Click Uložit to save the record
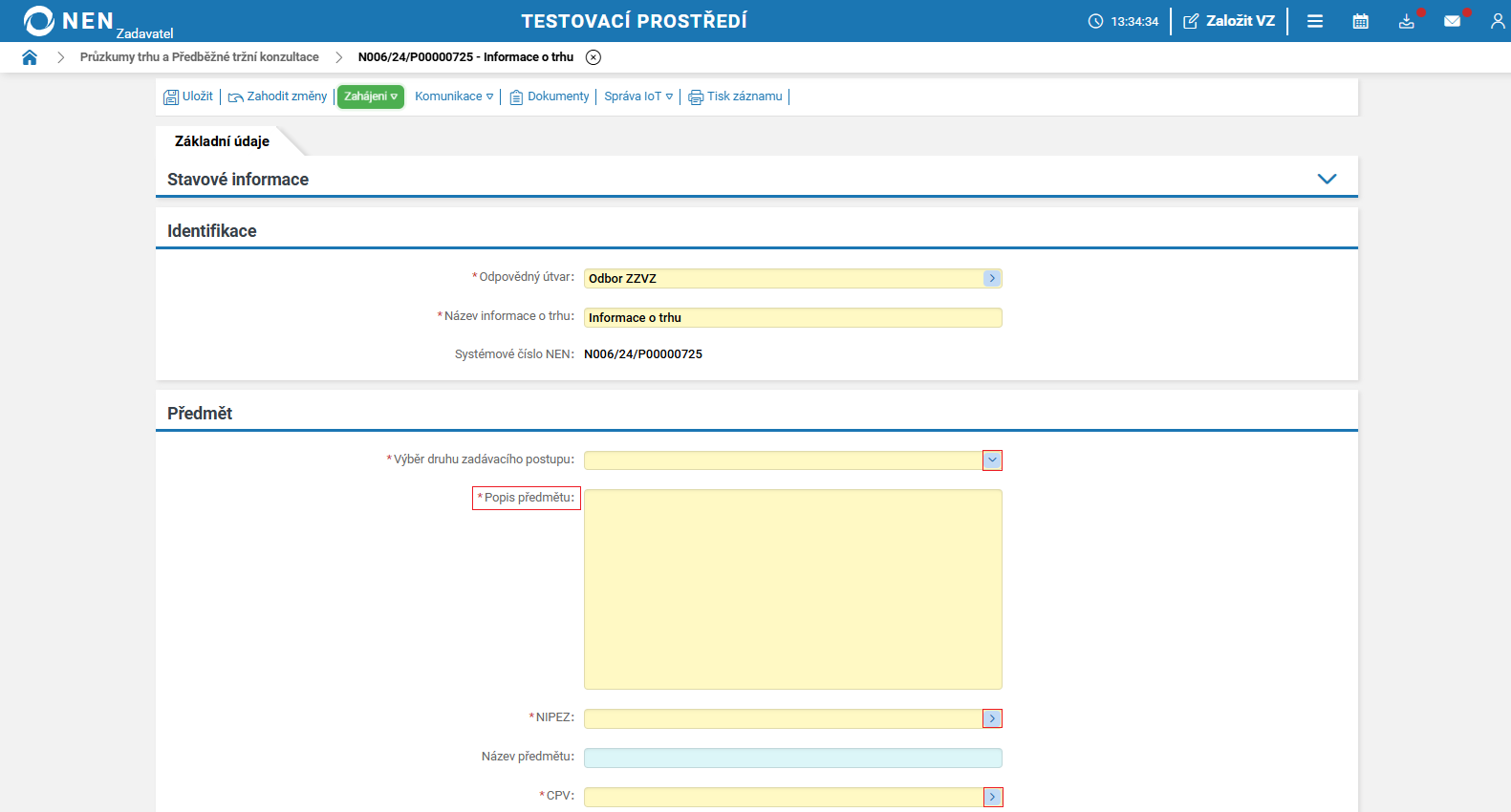 (188, 96)
